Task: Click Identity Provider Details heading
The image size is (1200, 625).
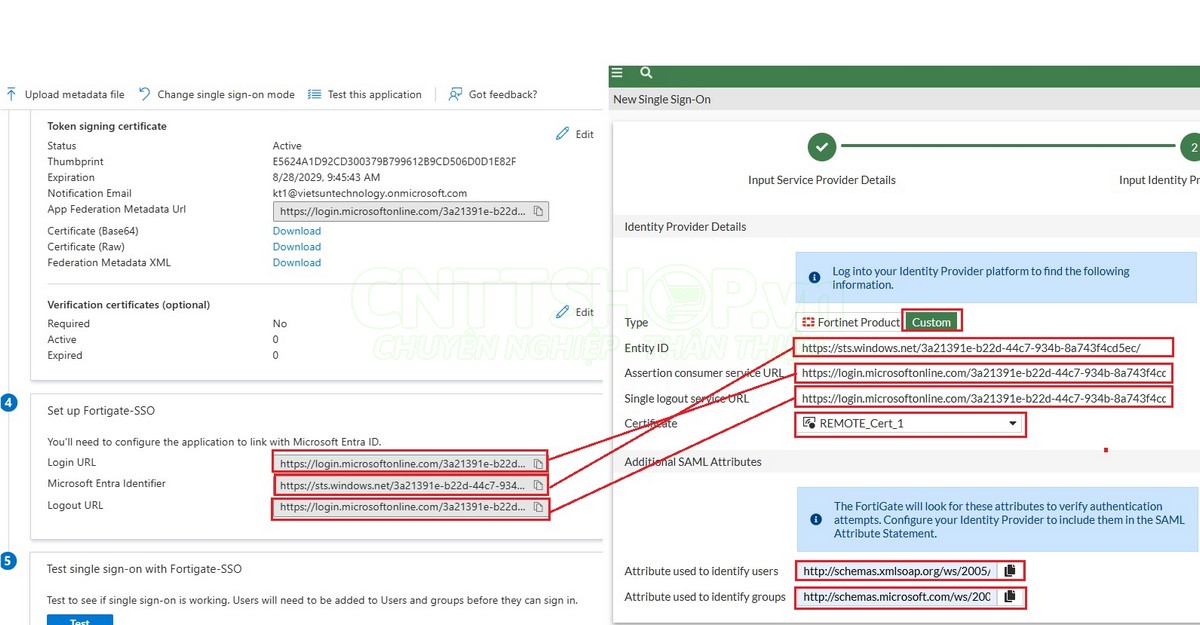Action: (x=685, y=227)
